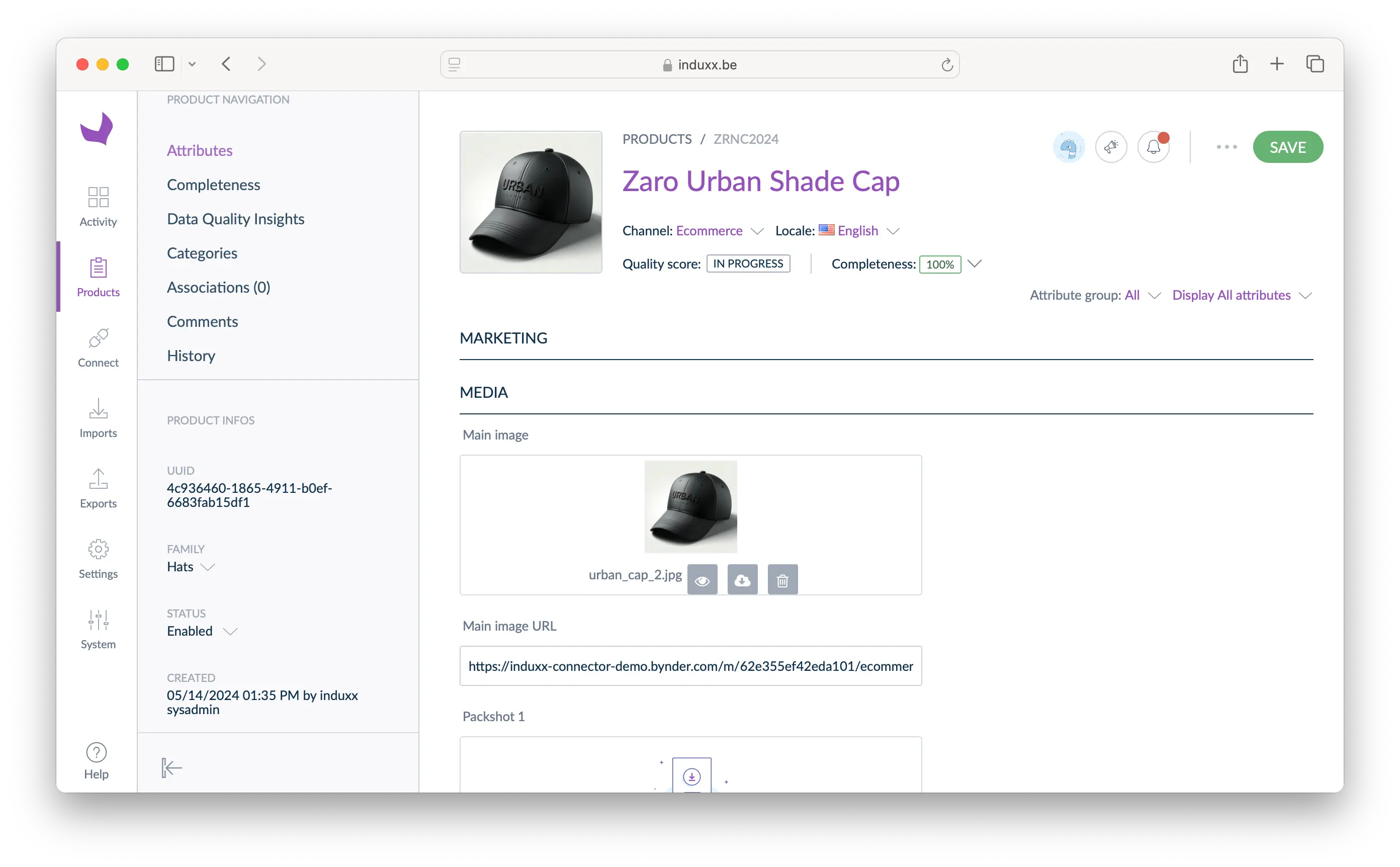Click the Main image URL field
Viewport: 1400px width, 867px height.
tap(690, 666)
